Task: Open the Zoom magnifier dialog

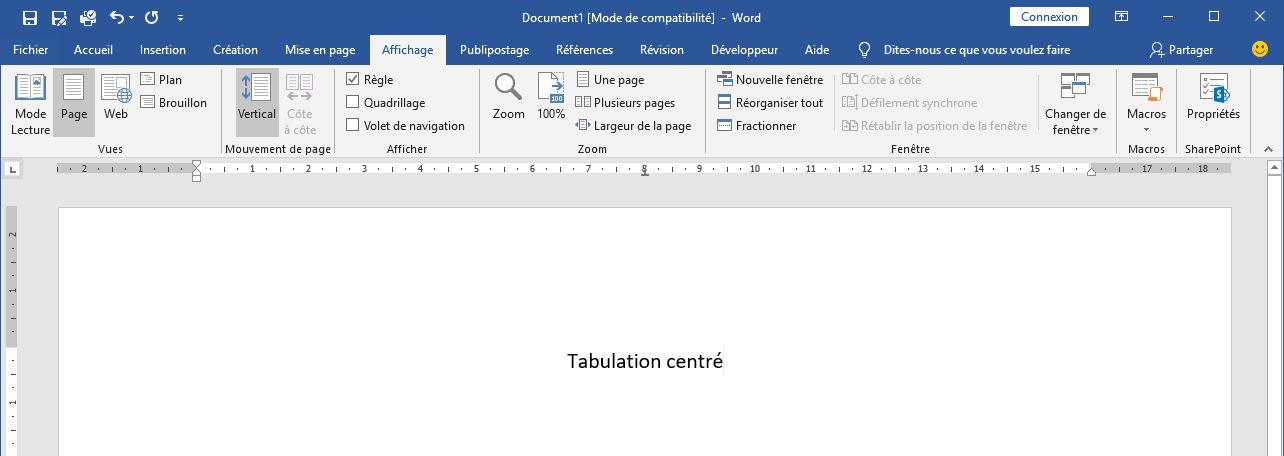Action: pos(508,98)
